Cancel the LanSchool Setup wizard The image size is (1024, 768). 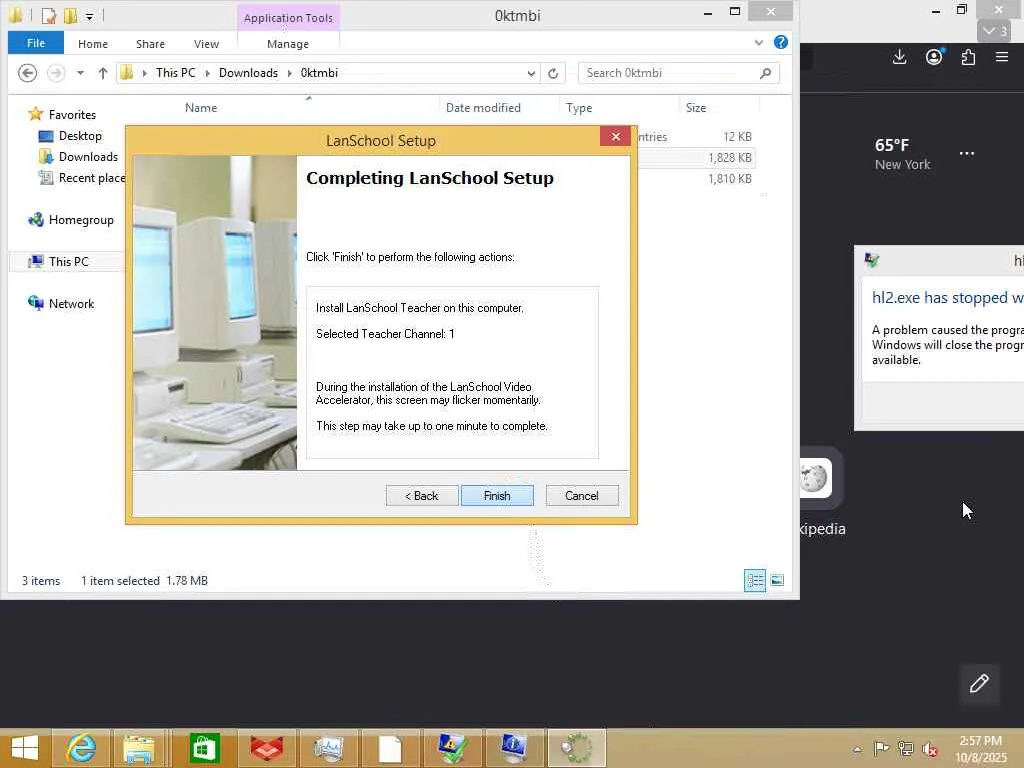[x=582, y=496]
